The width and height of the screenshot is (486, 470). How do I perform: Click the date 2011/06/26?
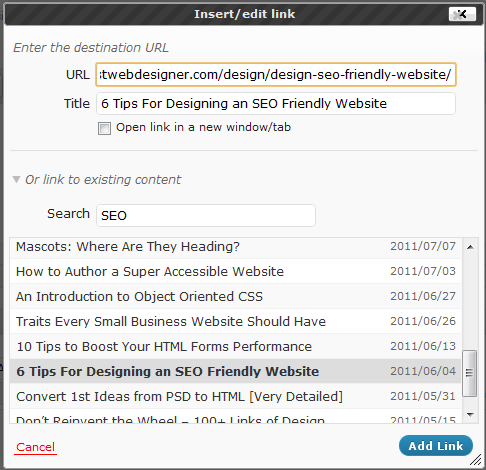[423, 321]
